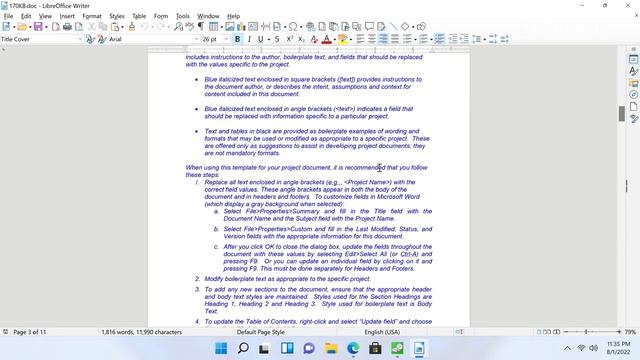Toggle track changes recording icon
This screenshot has width=640, height=360.
(x=381, y=27)
